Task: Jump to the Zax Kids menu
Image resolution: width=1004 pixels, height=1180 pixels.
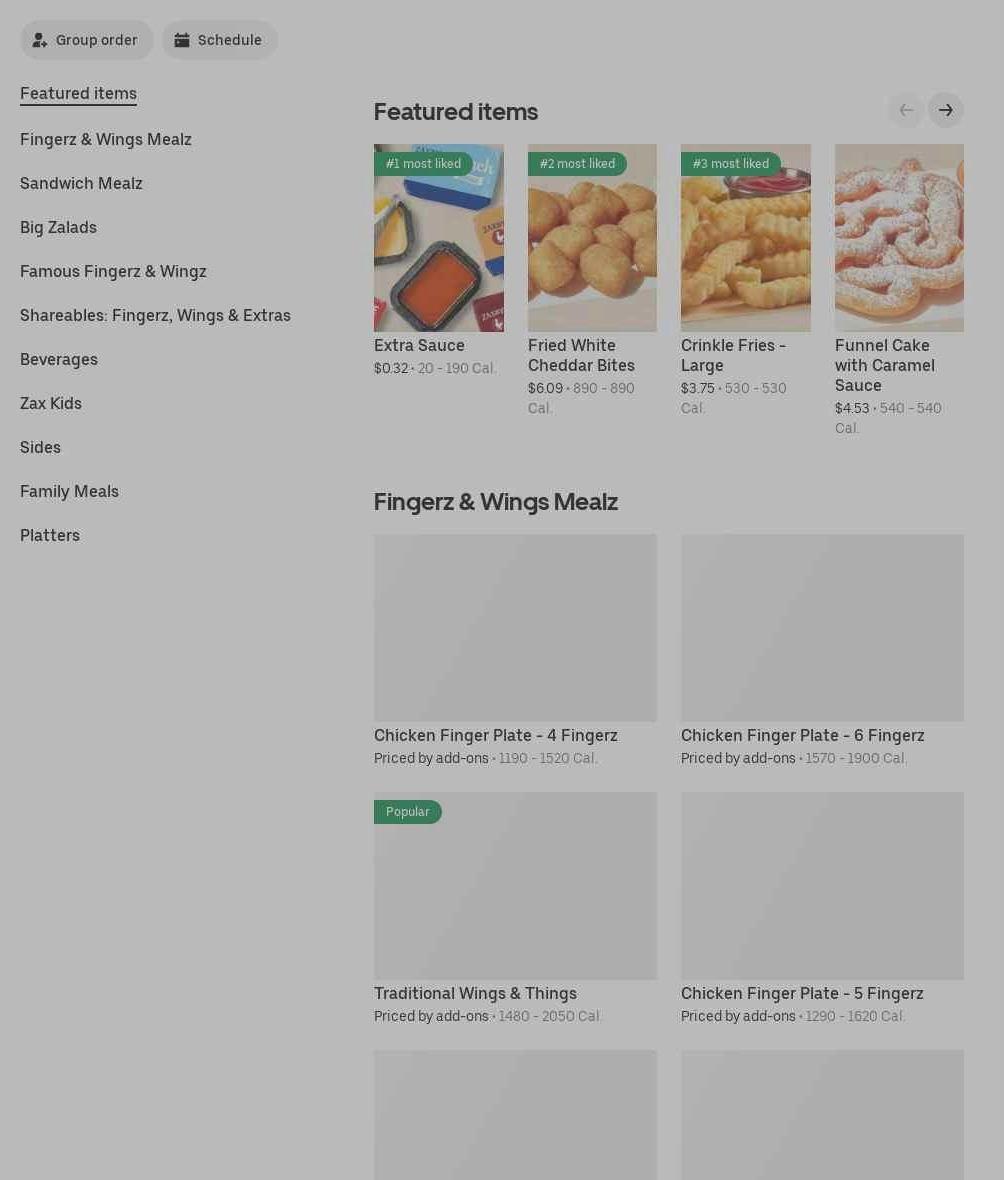Action: click(x=50, y=403)
